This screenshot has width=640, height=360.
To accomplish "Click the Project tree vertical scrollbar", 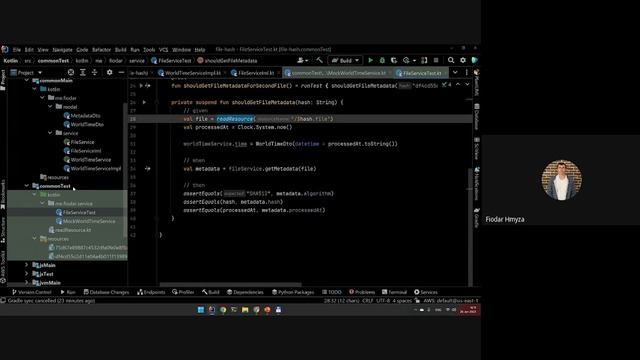I will coord(125,169).
